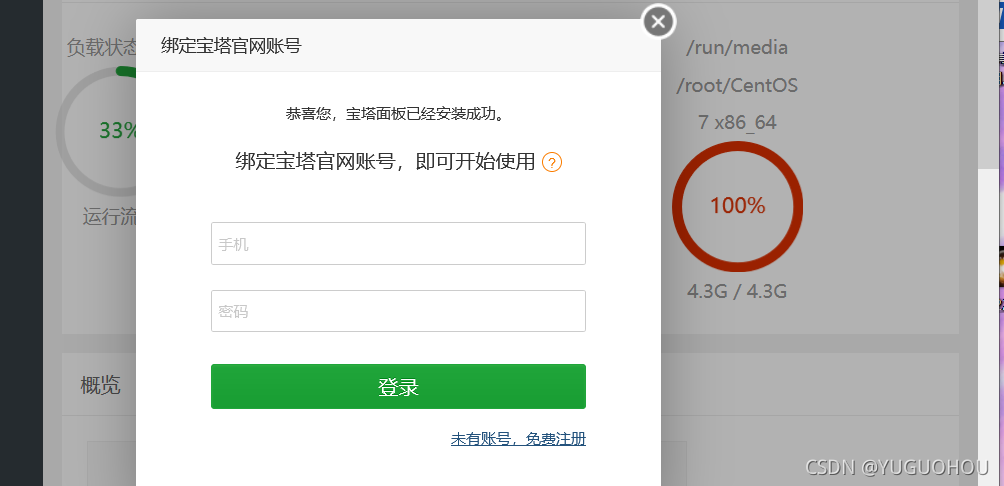The image size is (1004, 486).
Task: Click the 100% red disk usage ring
Action: tap(737, 206)
